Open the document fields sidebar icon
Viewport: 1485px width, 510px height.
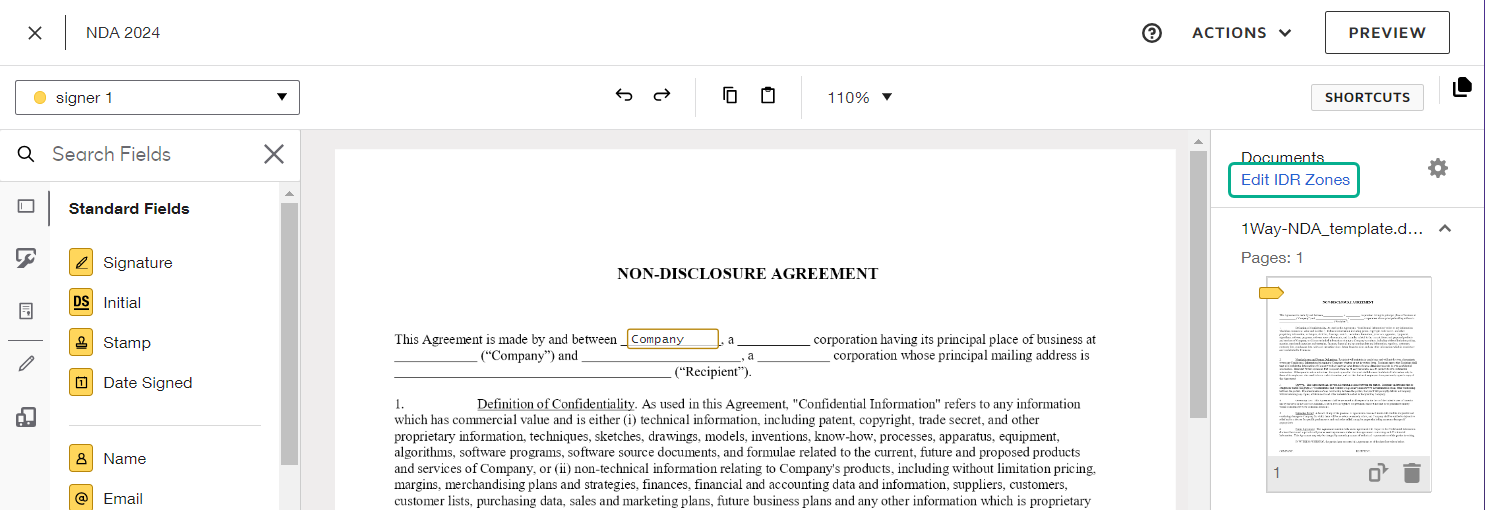tap(26, 311)
